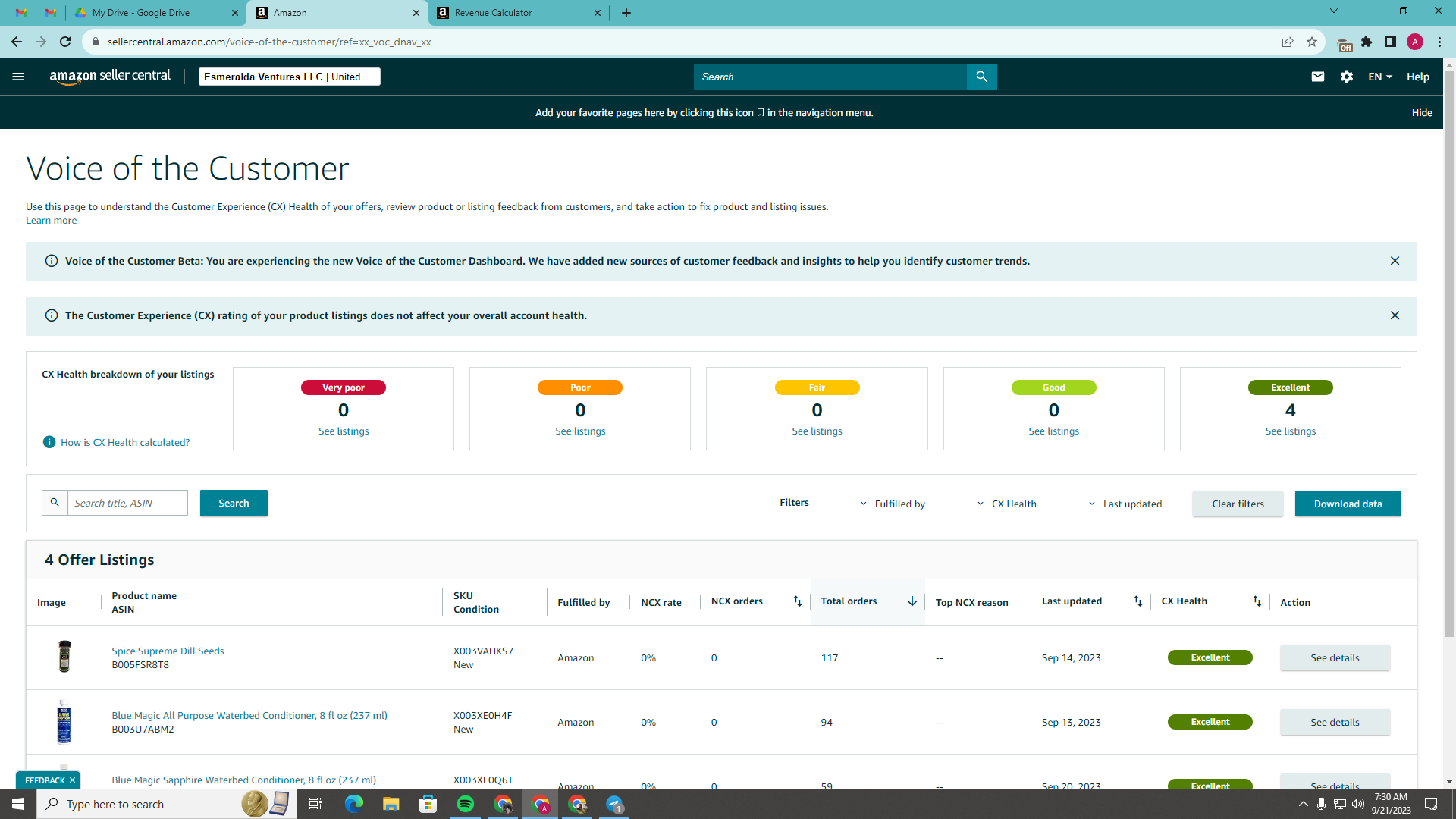The height and width of the screenshot is (819, 1456).
Task: Open the Chrome three-dot menu
Action: [x=1439, y=42]
